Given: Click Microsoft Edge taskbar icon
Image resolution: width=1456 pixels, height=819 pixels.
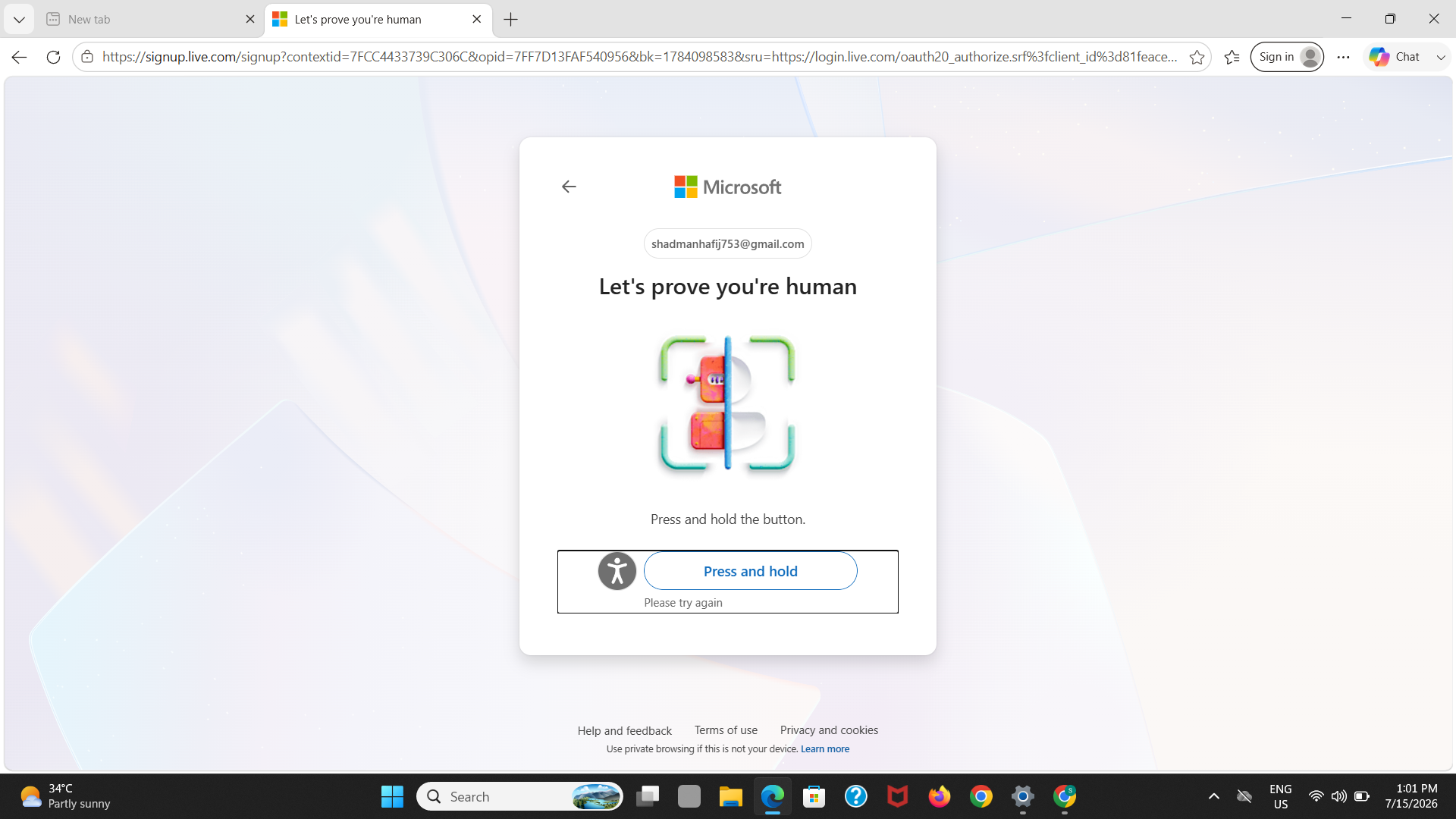Looking at the screenshot, I should (773, 796).
